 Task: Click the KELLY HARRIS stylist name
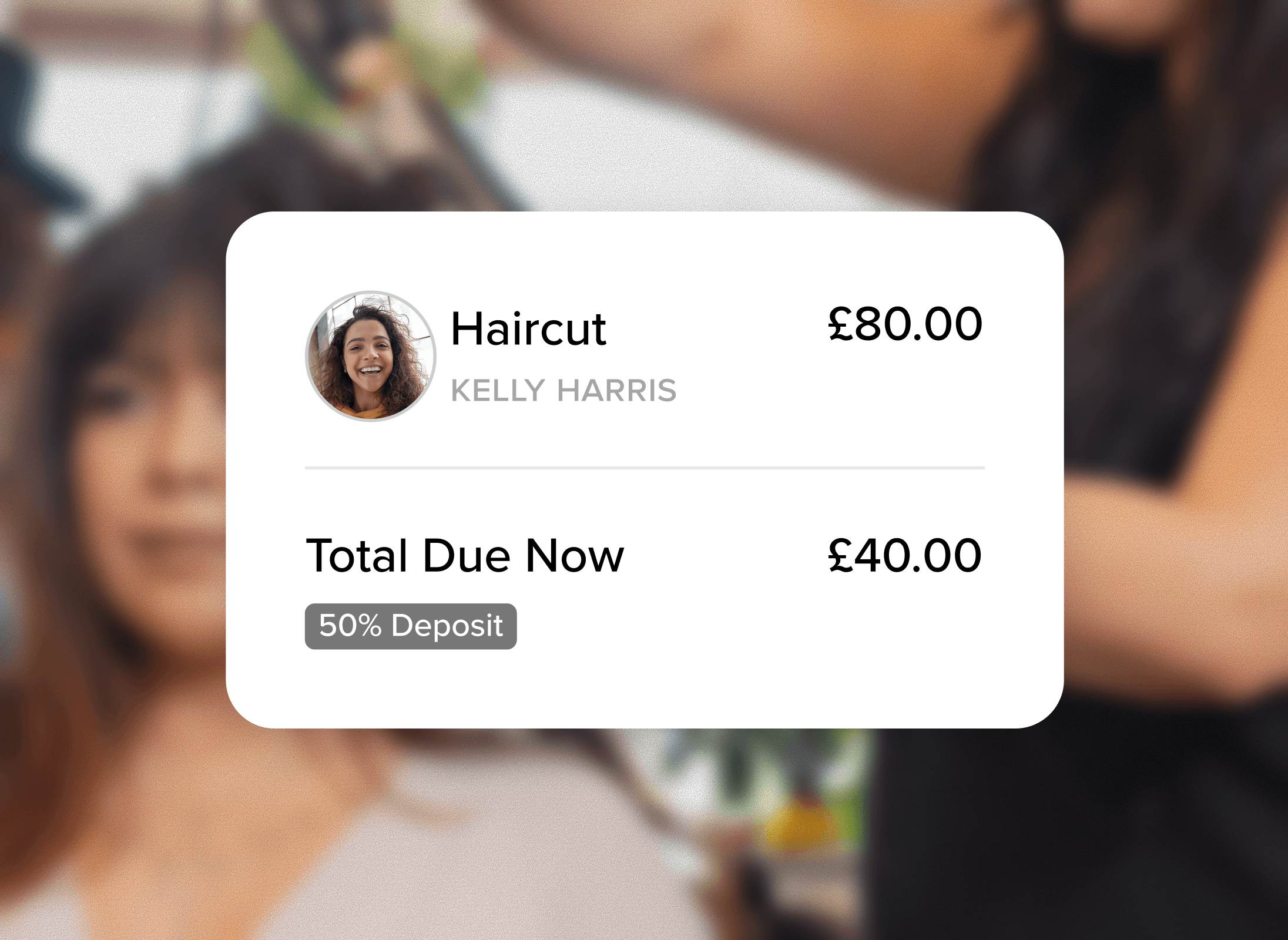(x=563, y=391)
